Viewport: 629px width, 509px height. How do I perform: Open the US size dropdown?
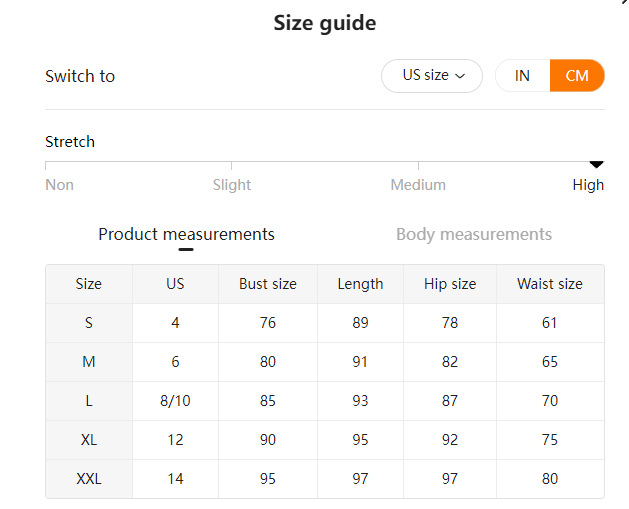pos(431,76)
